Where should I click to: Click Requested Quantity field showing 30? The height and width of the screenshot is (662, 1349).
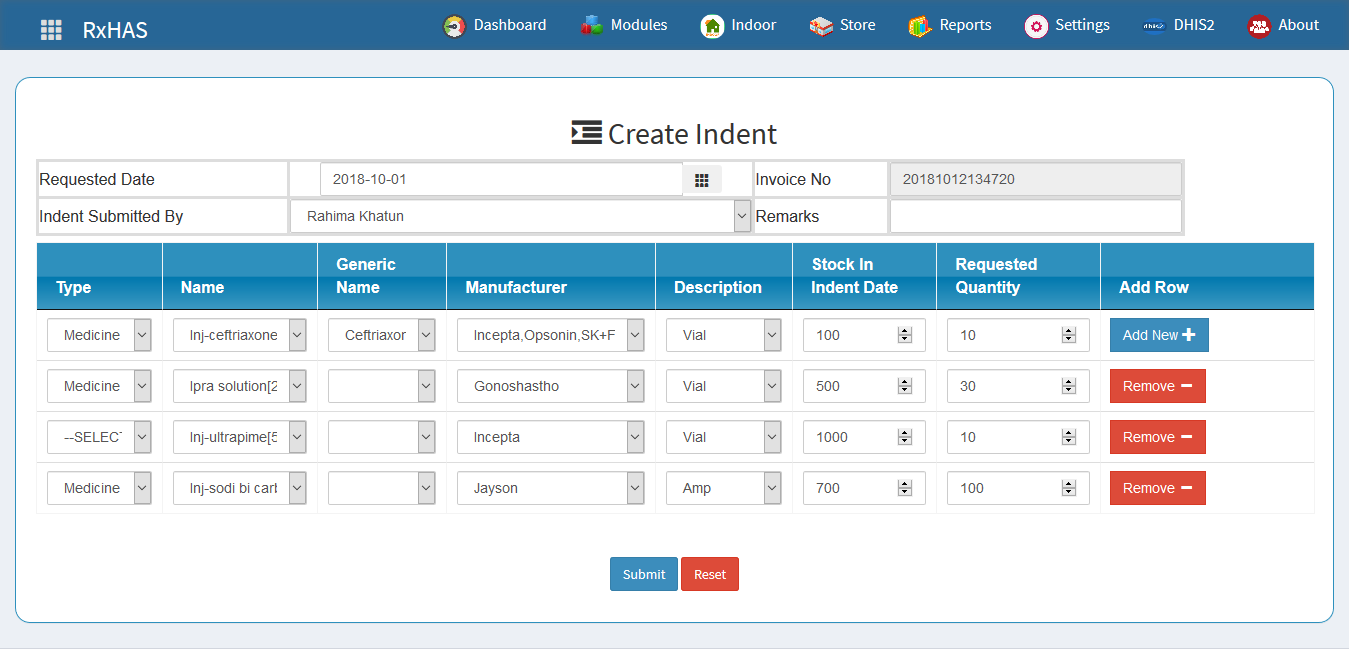pos(1018,386)
